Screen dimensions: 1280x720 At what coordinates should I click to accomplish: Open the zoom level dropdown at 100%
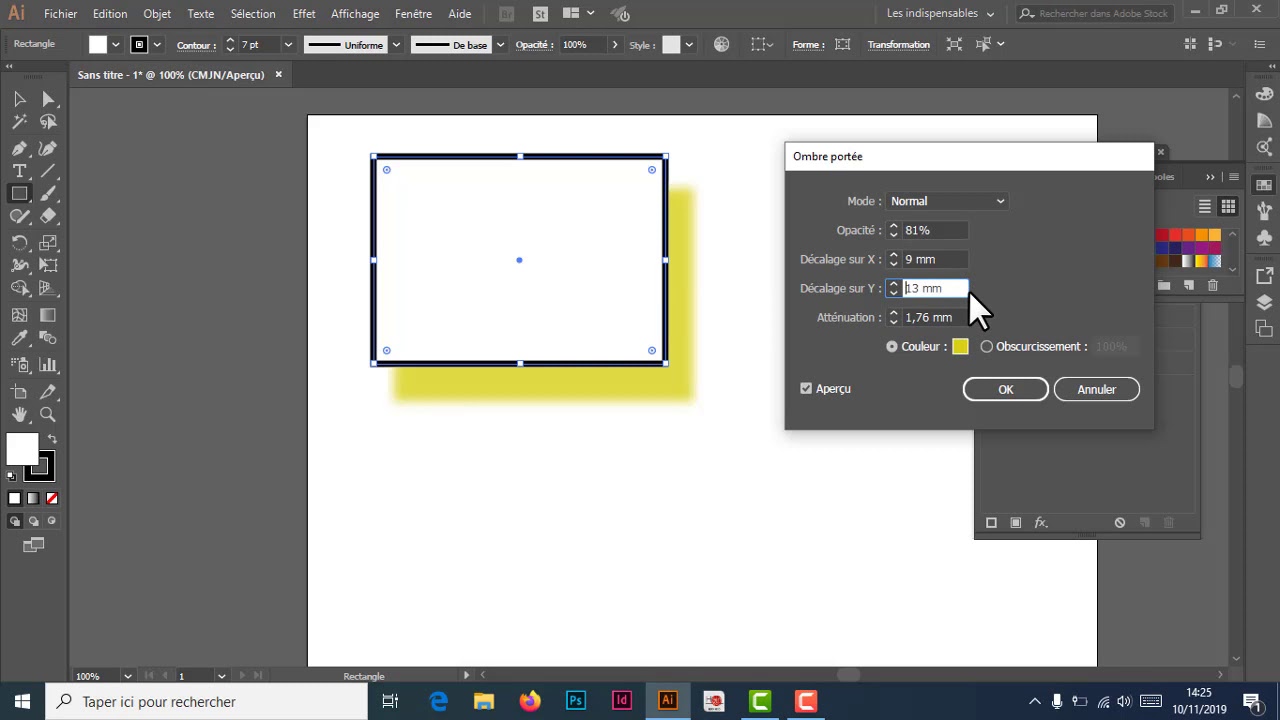(127, 676)
